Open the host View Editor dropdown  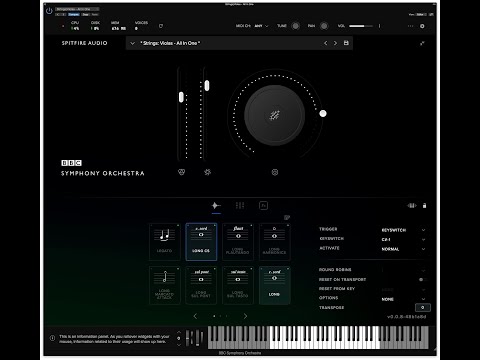coord(420,14)
